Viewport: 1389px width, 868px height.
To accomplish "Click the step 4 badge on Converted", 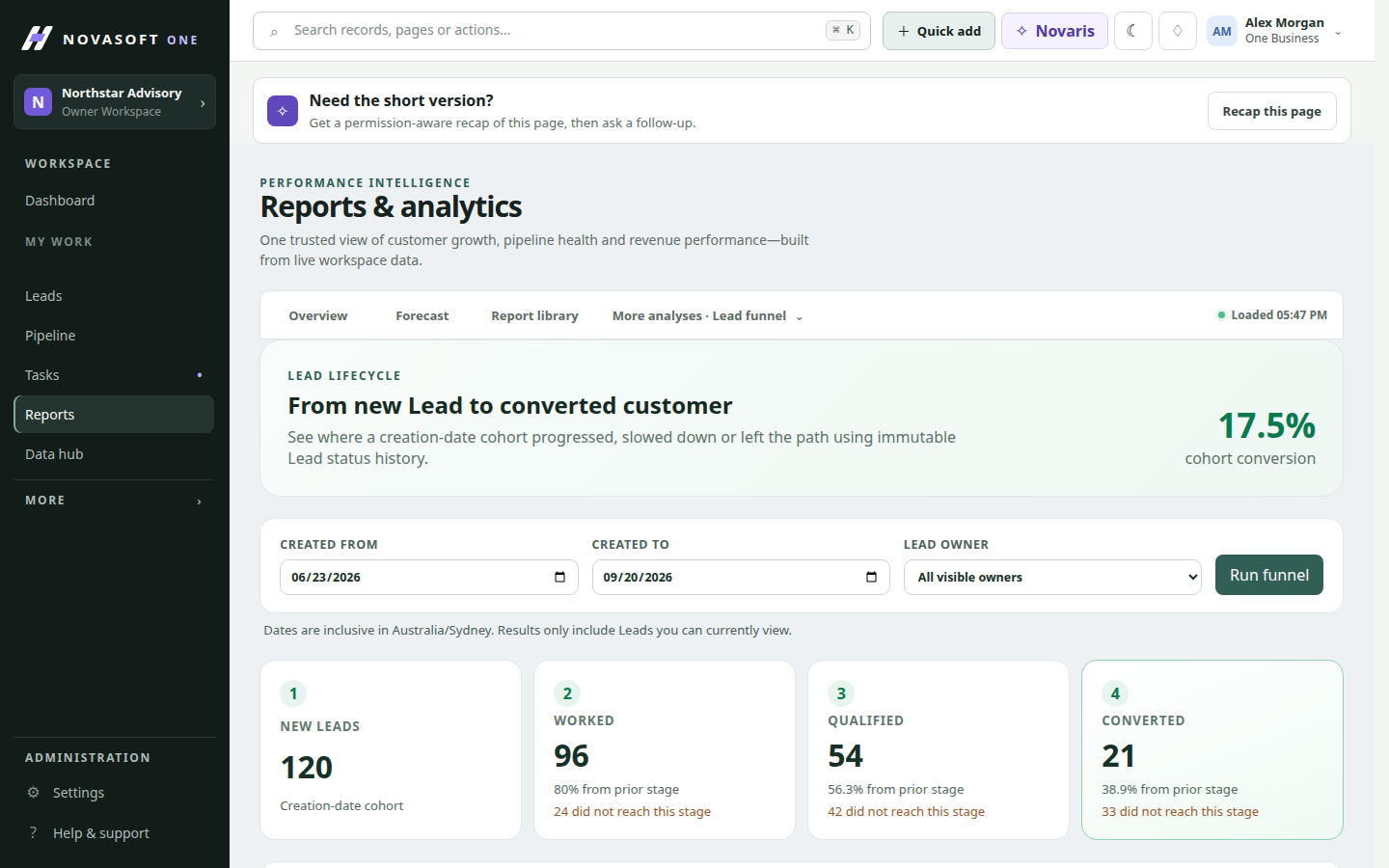I will click(x=1115, y=693).
